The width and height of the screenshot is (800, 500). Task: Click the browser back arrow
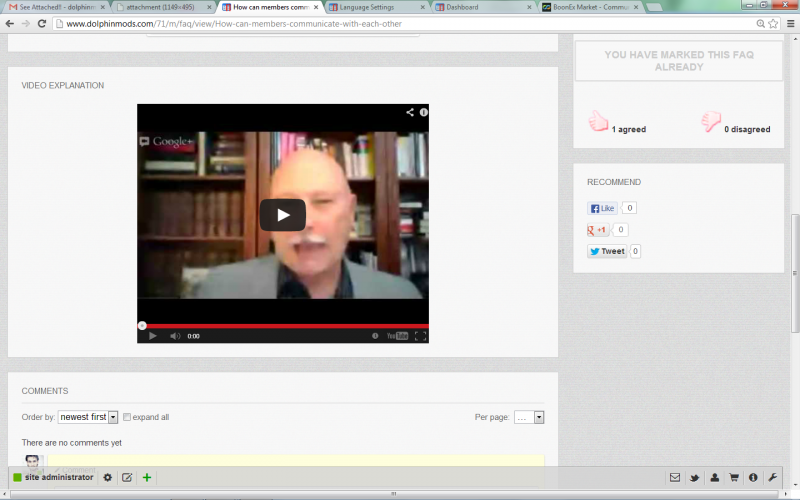coord(10,23)
